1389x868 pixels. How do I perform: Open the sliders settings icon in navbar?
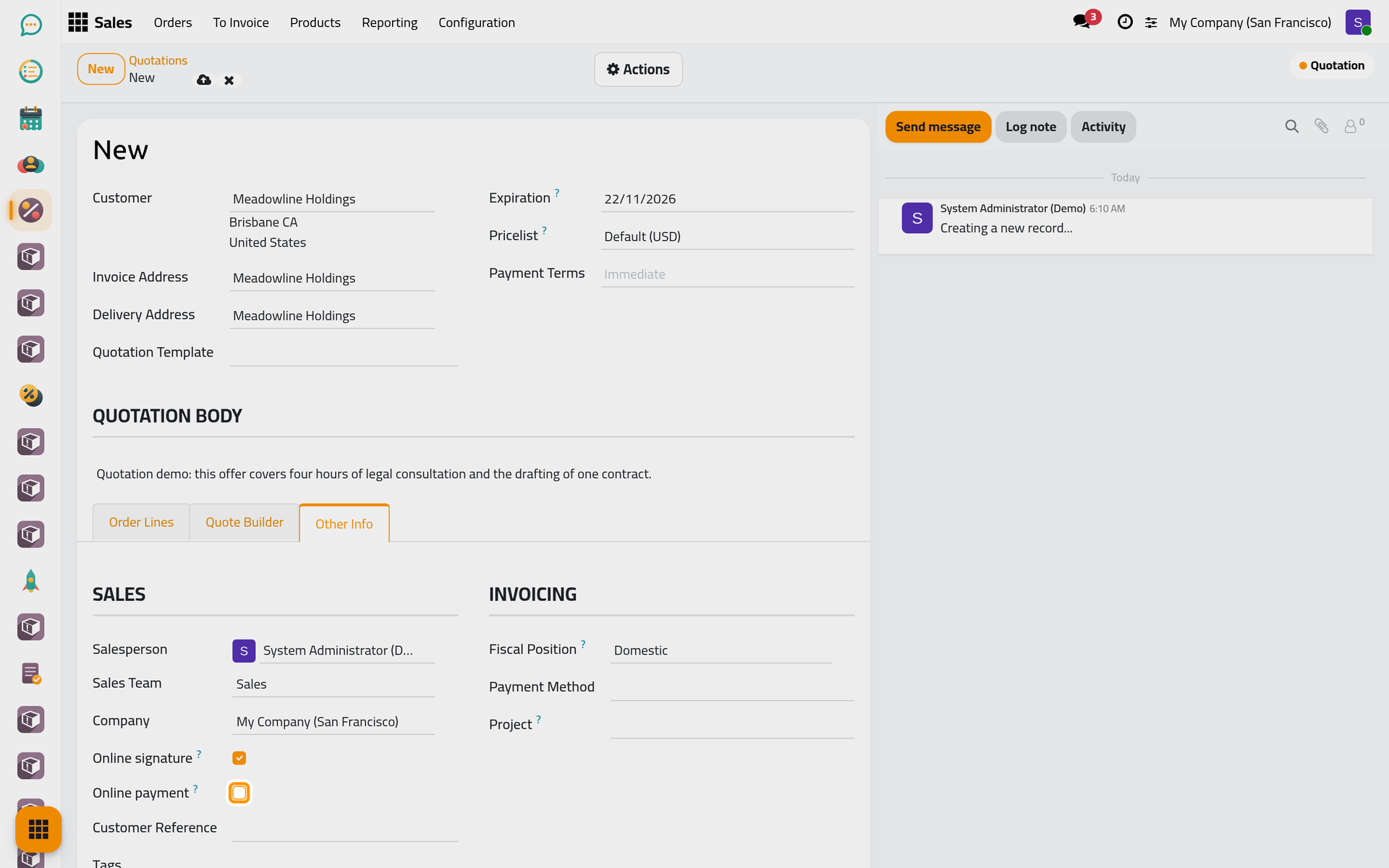coord(1151,22)
